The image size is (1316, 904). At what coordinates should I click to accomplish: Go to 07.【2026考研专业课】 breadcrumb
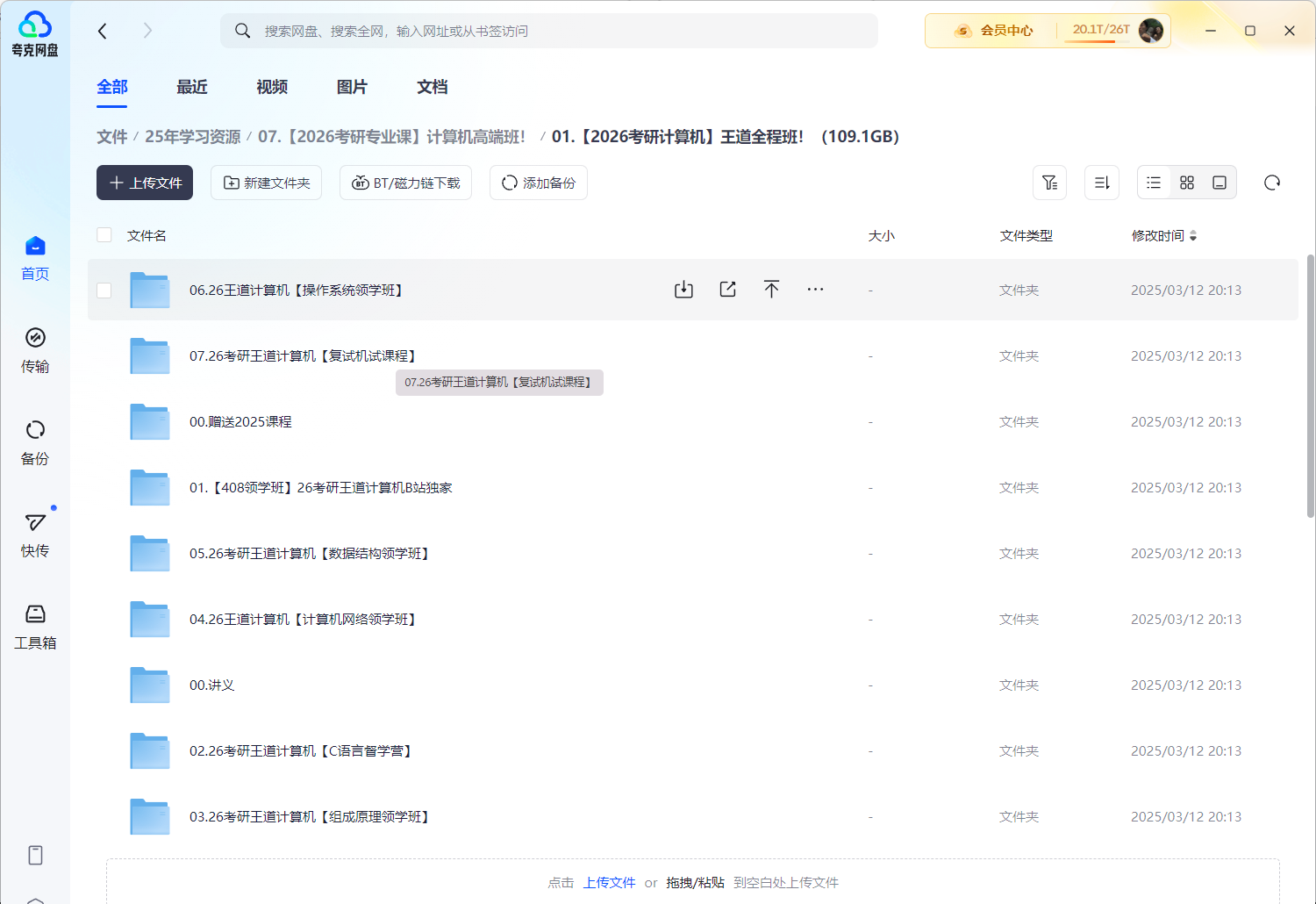pos(391,137)
